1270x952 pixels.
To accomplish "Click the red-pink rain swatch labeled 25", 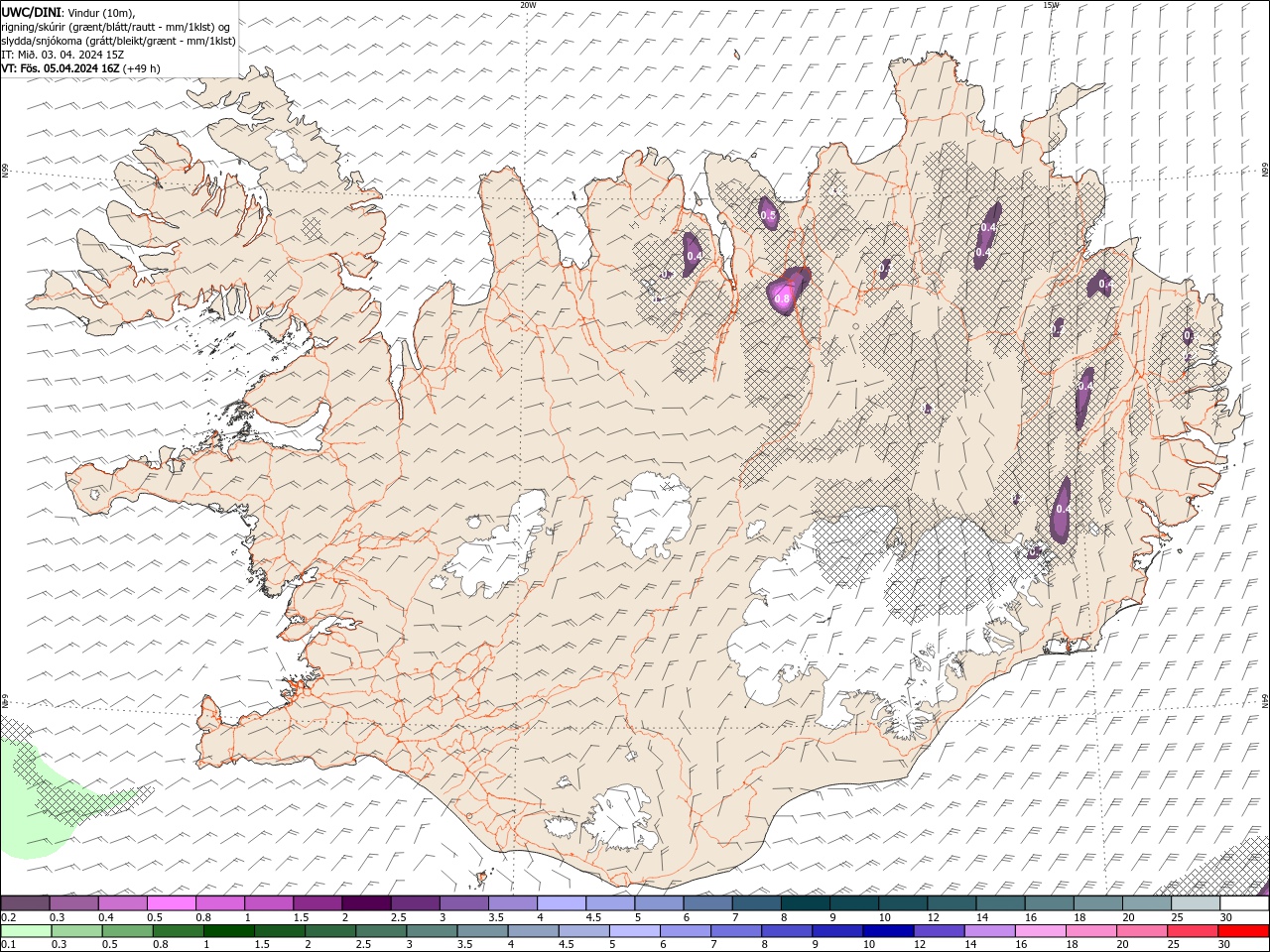I will [1194, 931].
